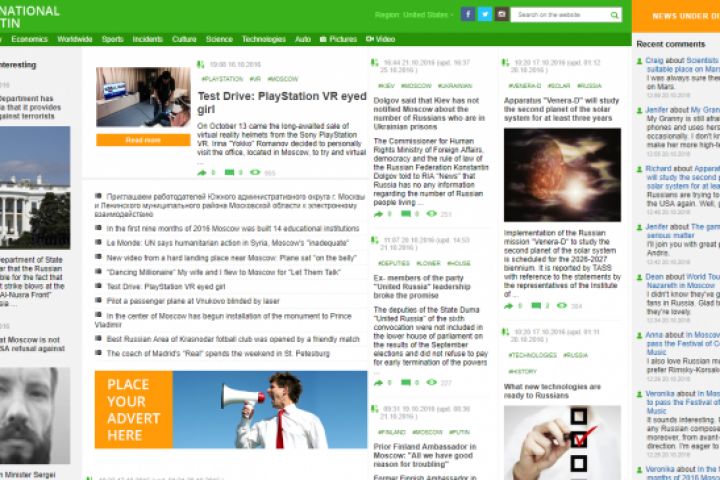Click the search magnifier icon
Viewport: 720px width, 480px height.
coord(614,15)
